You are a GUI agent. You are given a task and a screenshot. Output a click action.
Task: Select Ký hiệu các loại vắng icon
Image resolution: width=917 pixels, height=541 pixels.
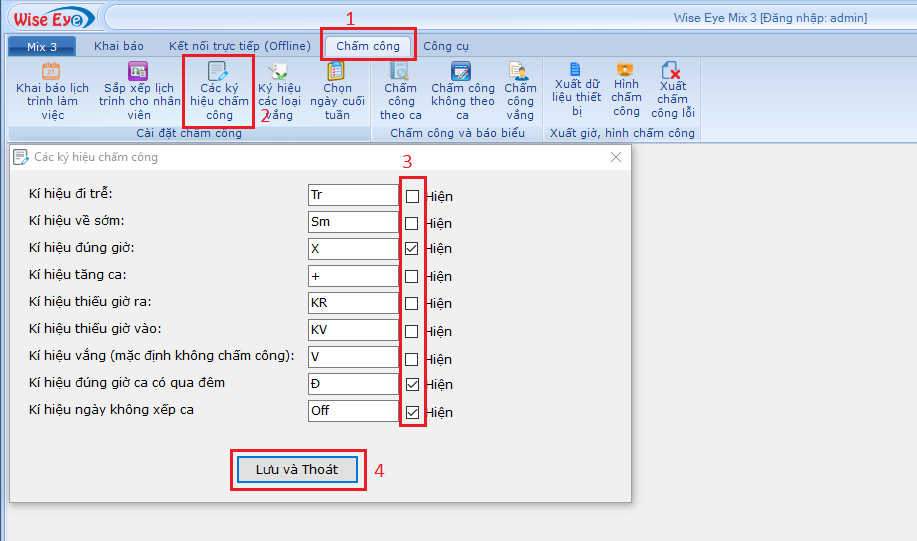(279, 90)
